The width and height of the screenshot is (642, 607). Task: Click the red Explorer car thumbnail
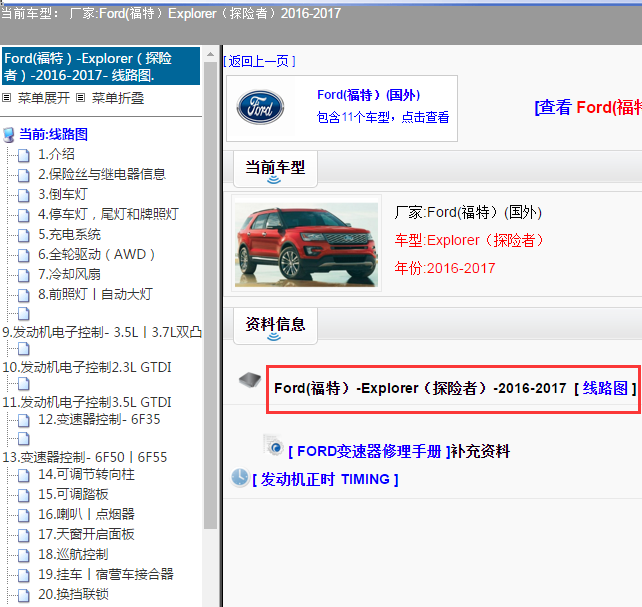306,244
